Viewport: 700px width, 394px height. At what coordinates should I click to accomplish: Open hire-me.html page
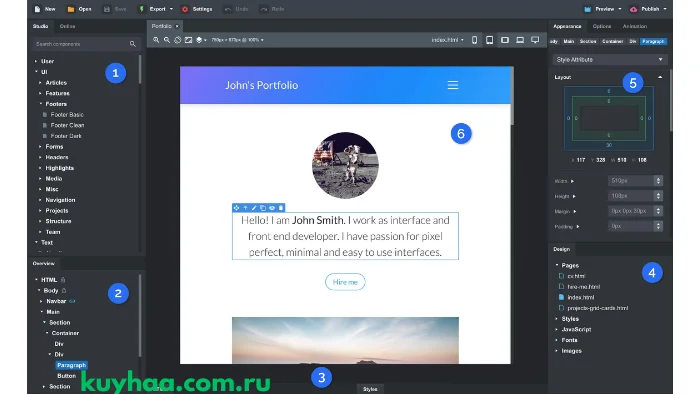(583, 286)
